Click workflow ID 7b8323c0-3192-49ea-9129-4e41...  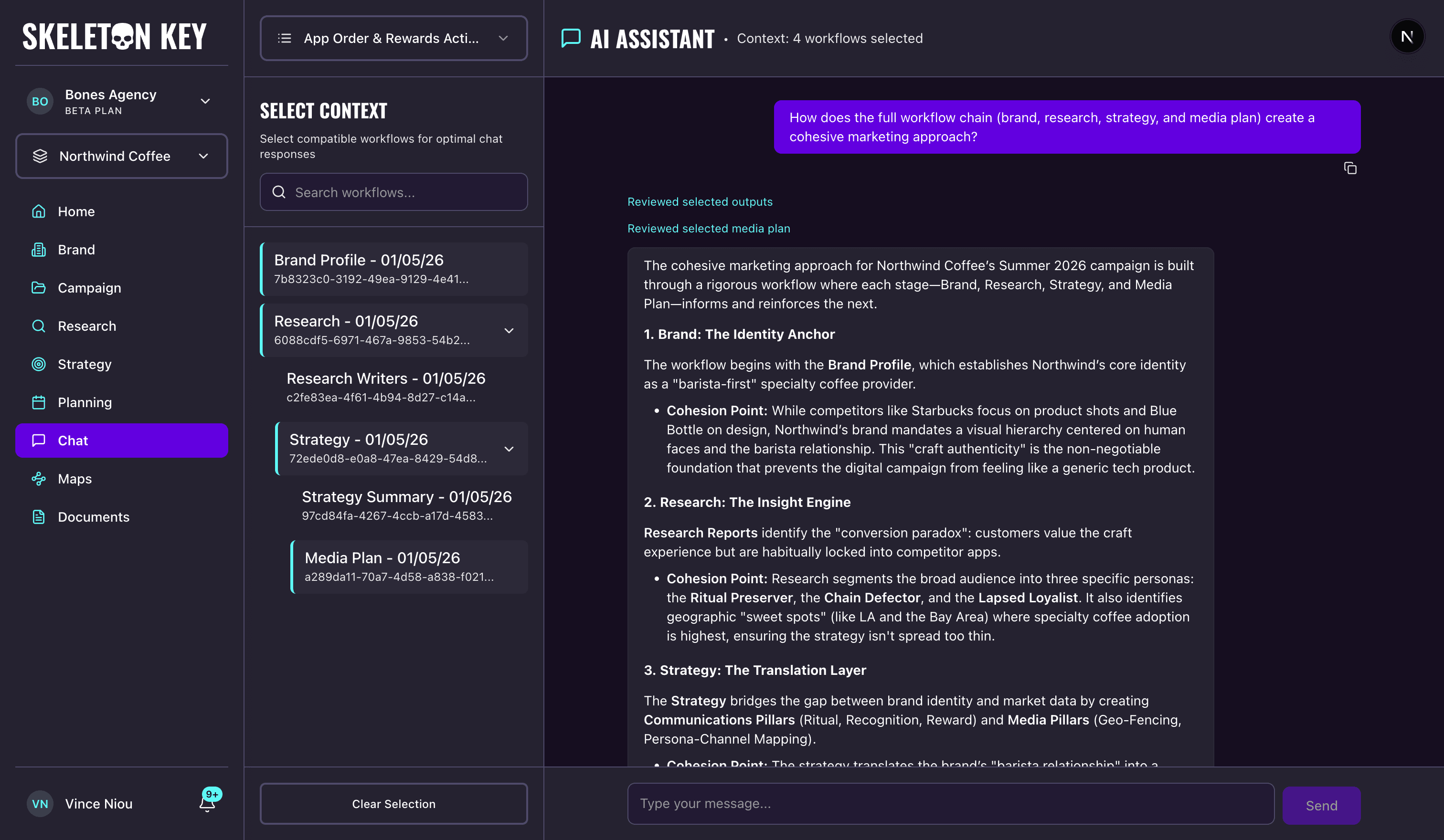click(372, 279)
